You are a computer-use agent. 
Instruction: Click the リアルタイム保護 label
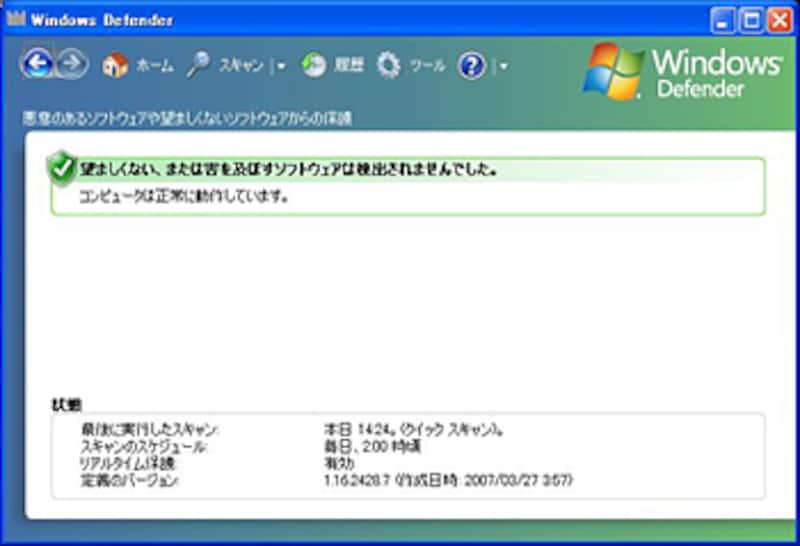point(128,463)
